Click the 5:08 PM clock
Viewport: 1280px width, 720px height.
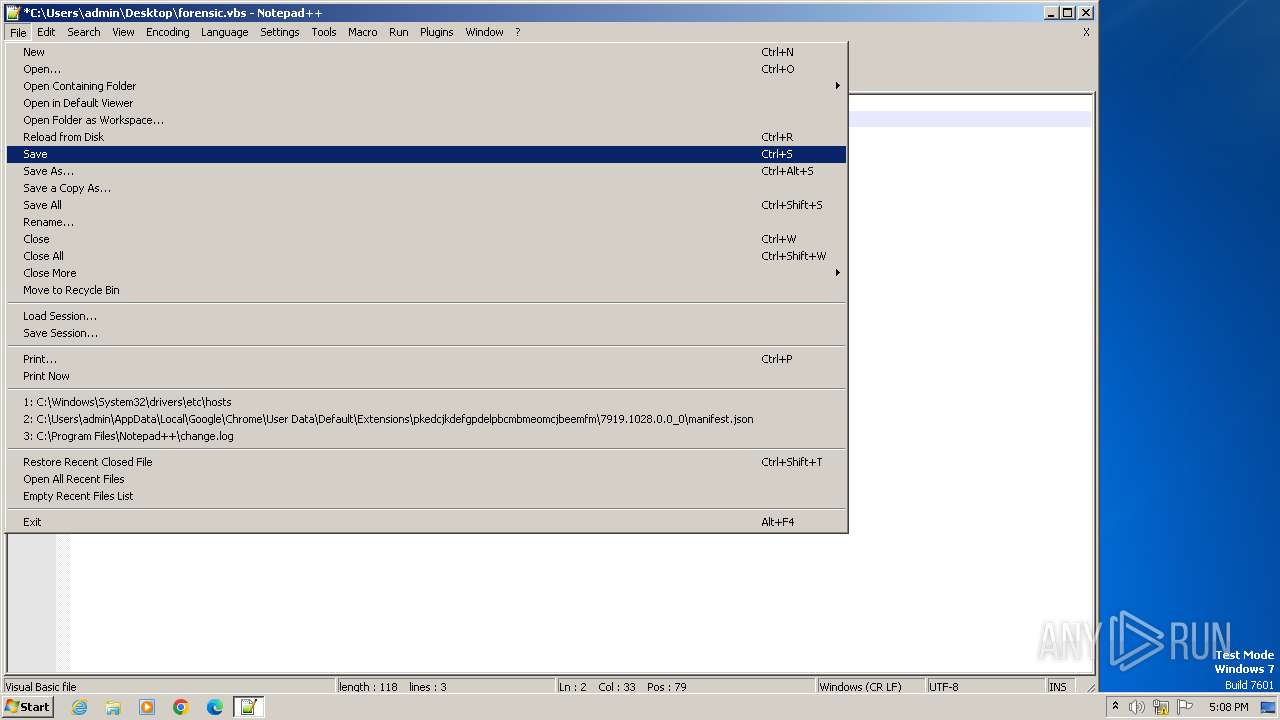coord(1228,707)
